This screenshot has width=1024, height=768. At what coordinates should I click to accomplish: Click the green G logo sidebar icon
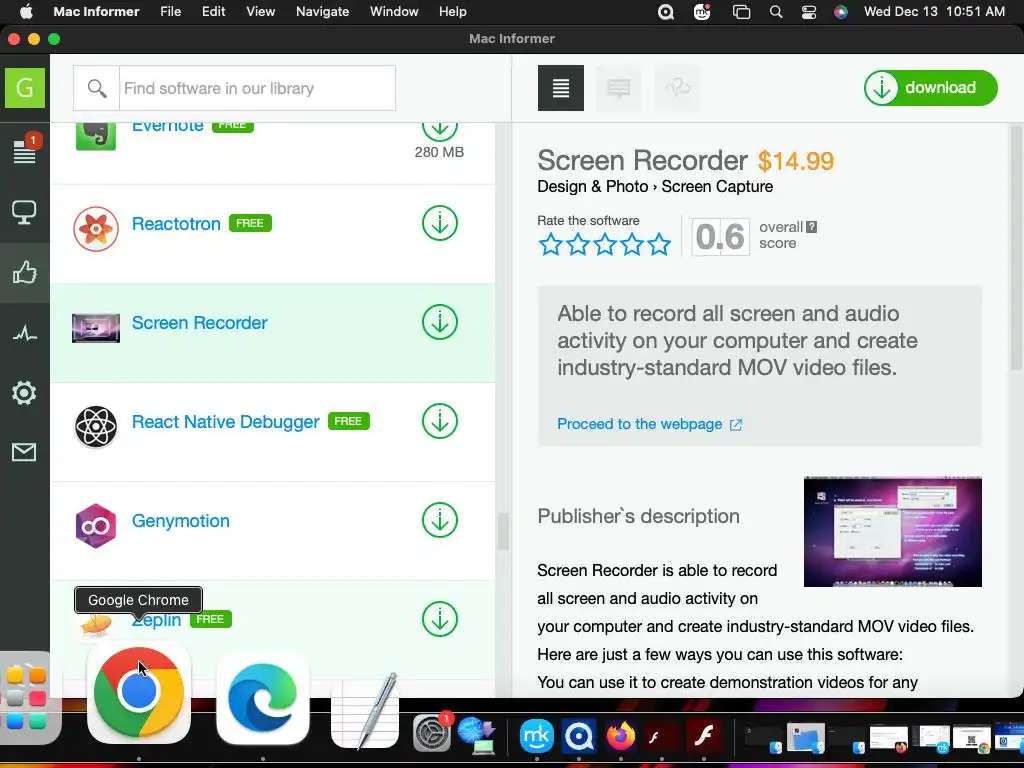tap(25, 88)
